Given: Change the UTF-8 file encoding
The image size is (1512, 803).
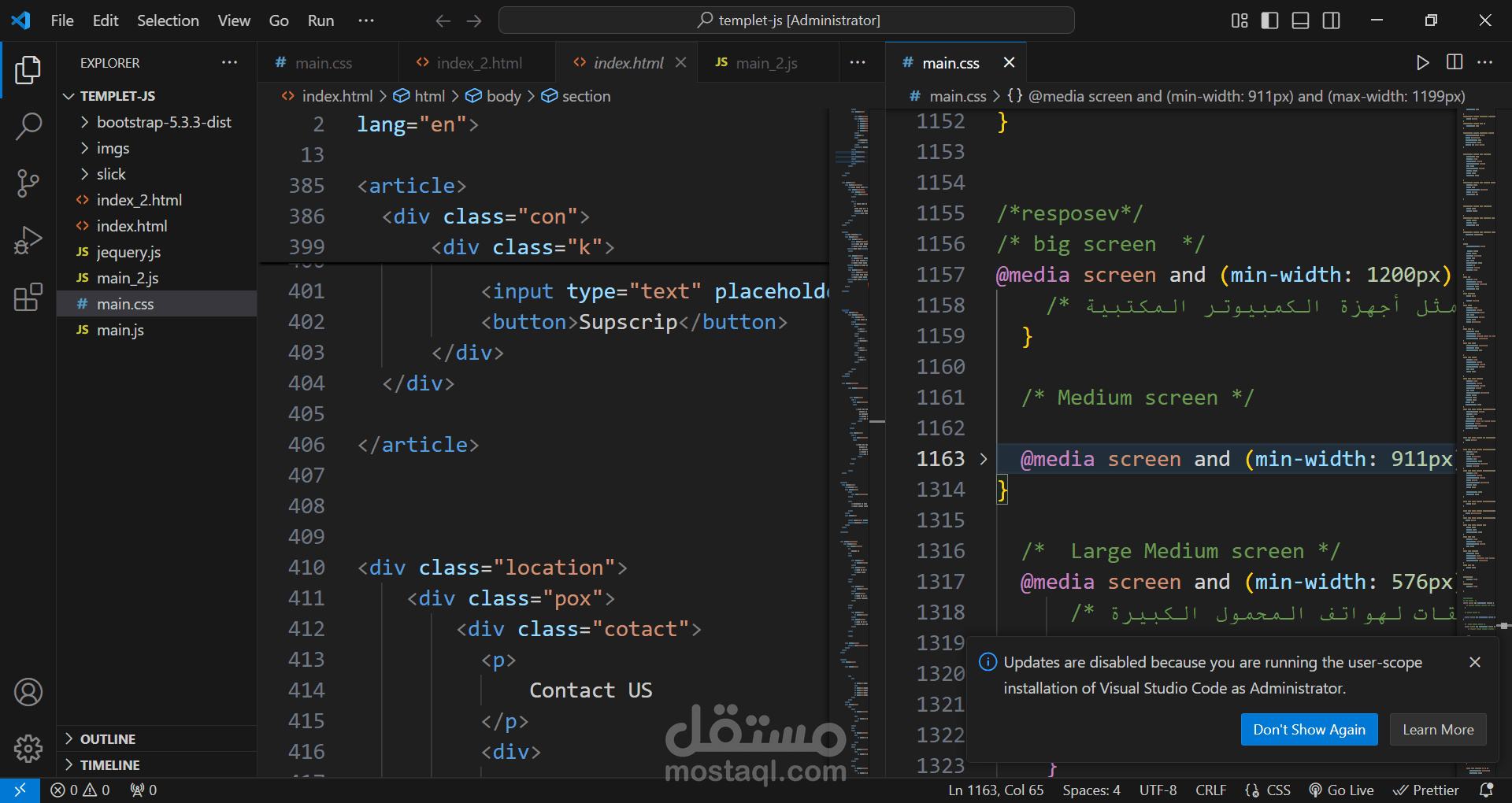Looking at the screenshot, I should coord(1158,790).
